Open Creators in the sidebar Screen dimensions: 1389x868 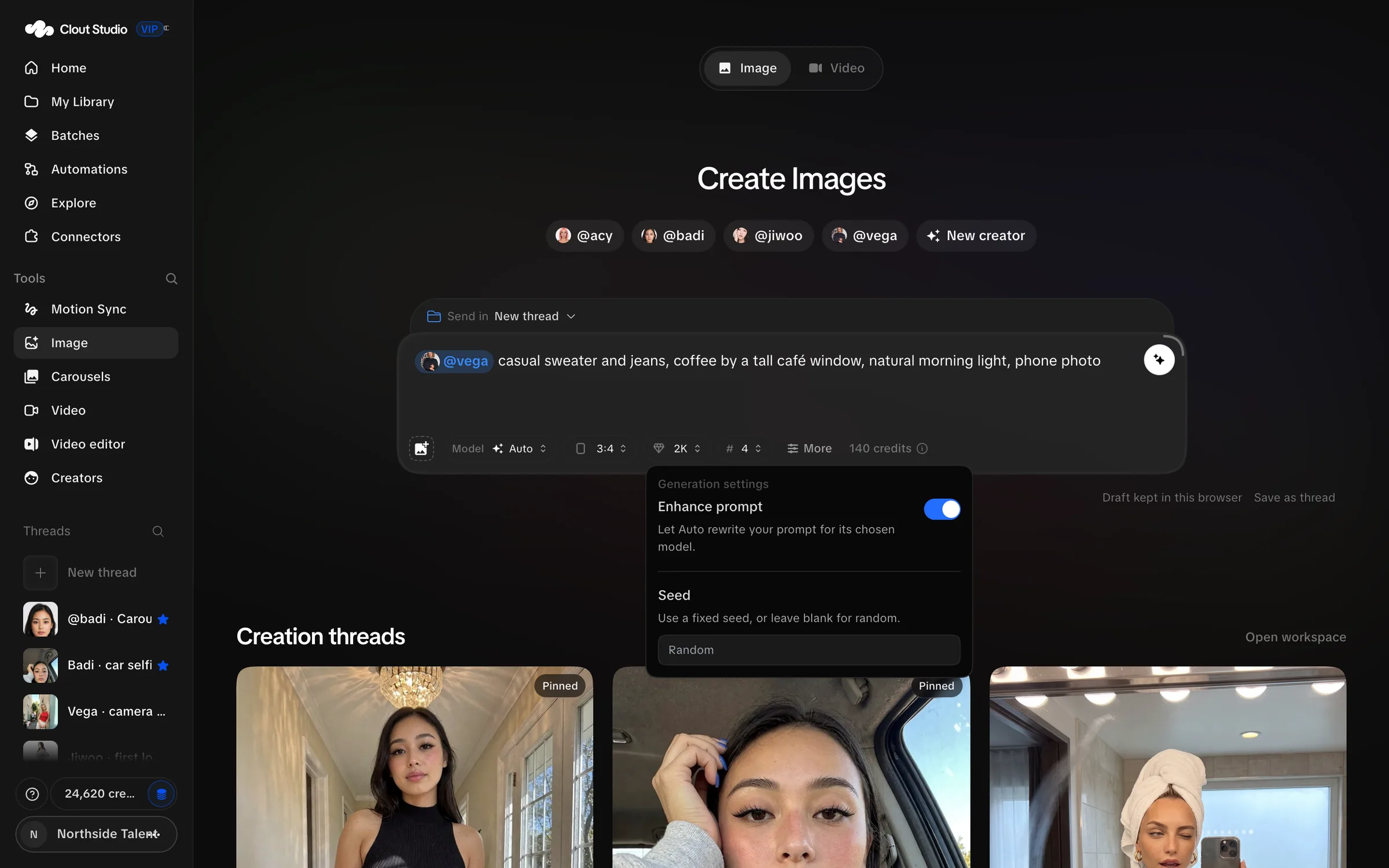(x=96, y=478)
